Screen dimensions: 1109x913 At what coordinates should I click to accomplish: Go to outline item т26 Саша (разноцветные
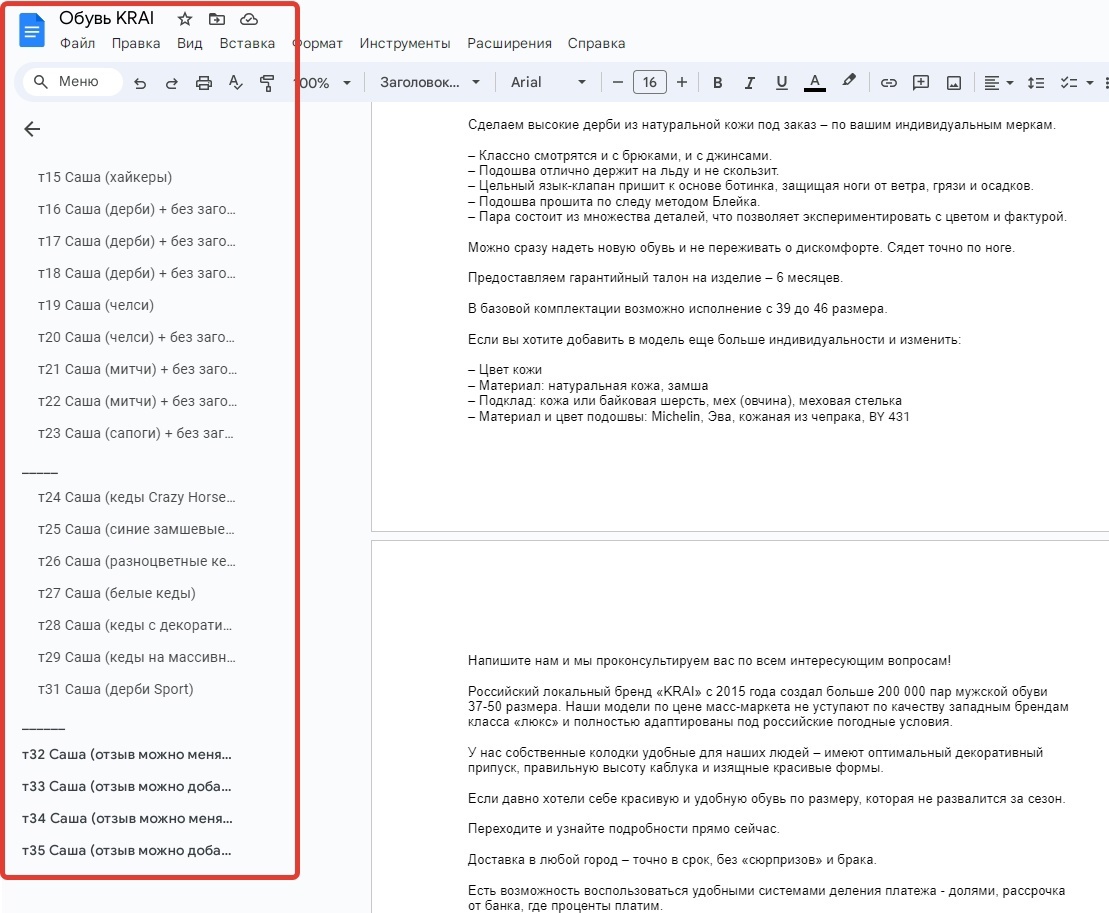pos(137,561)
